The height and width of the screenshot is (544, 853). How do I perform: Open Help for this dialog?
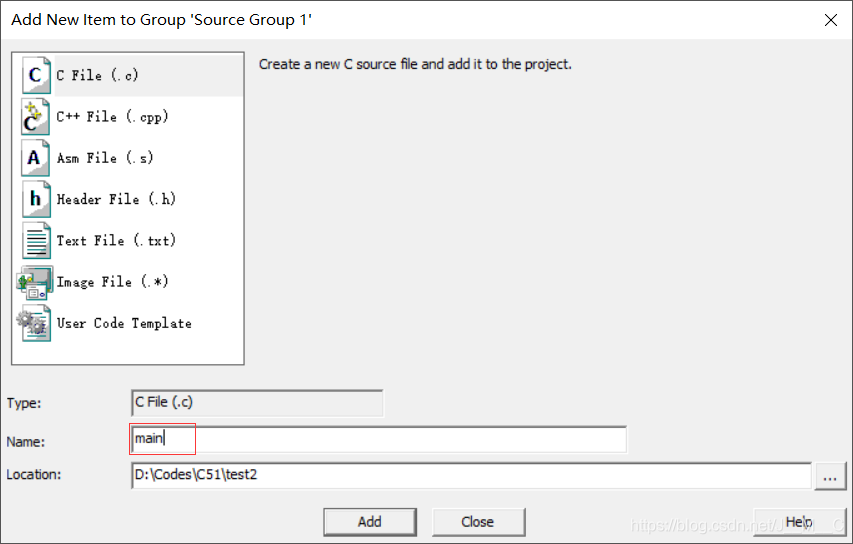(x=800, y=522)
